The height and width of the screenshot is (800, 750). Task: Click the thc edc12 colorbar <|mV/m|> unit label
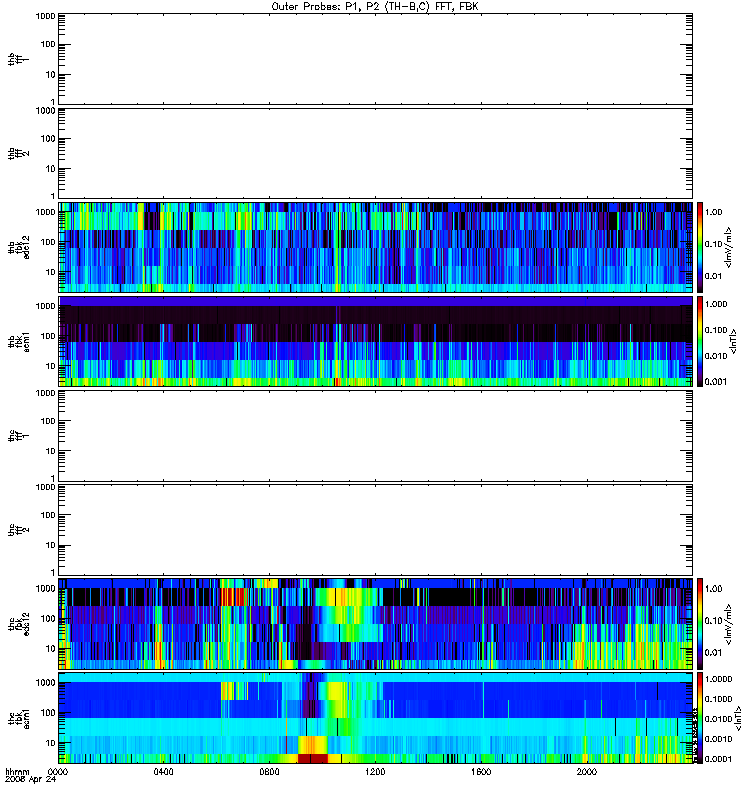[729, 624]
